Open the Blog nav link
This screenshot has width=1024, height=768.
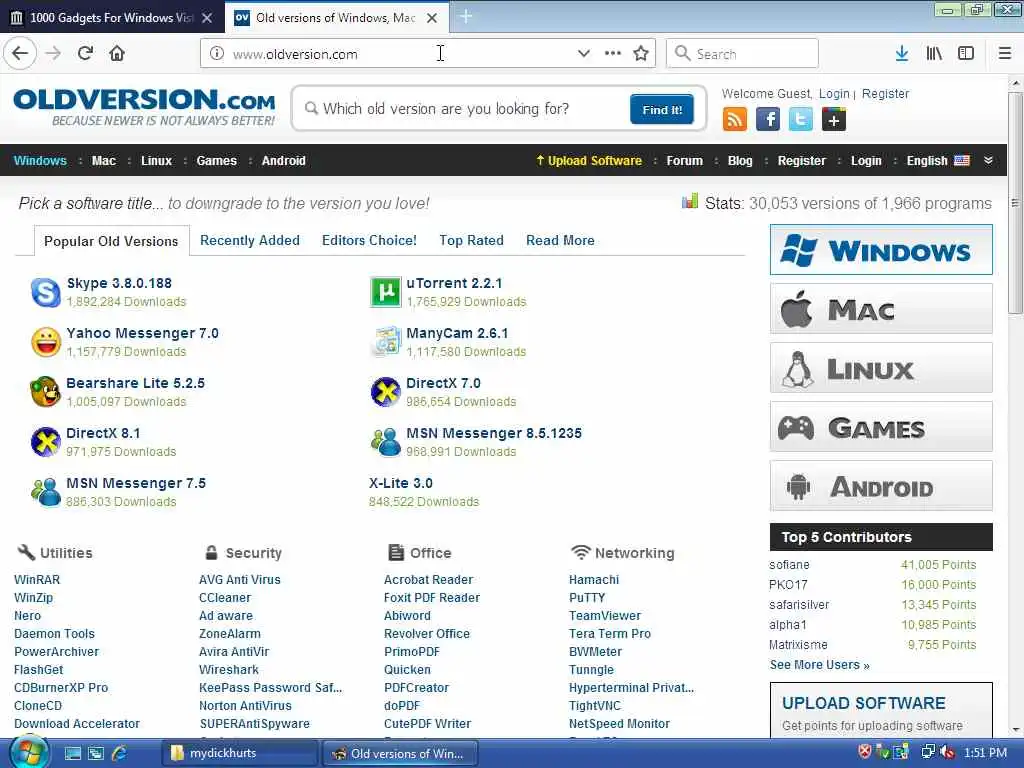[740, 161]
